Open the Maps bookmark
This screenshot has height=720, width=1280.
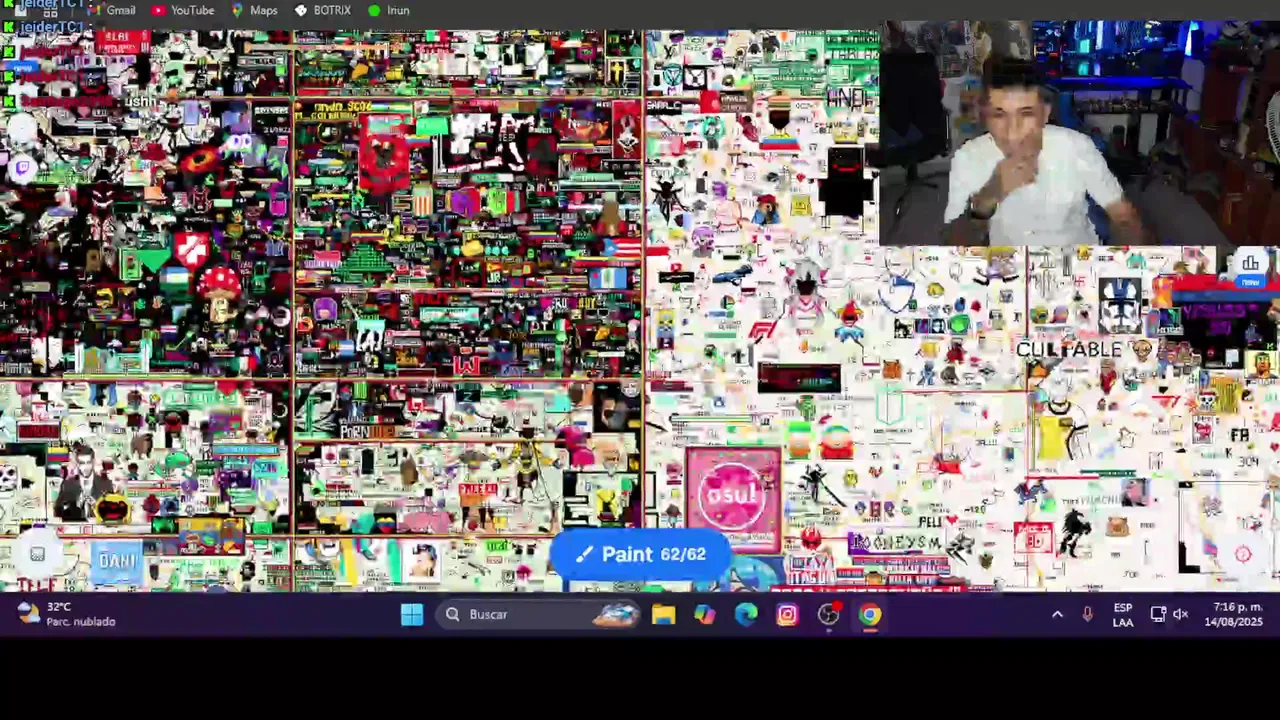tap(254, 10)
